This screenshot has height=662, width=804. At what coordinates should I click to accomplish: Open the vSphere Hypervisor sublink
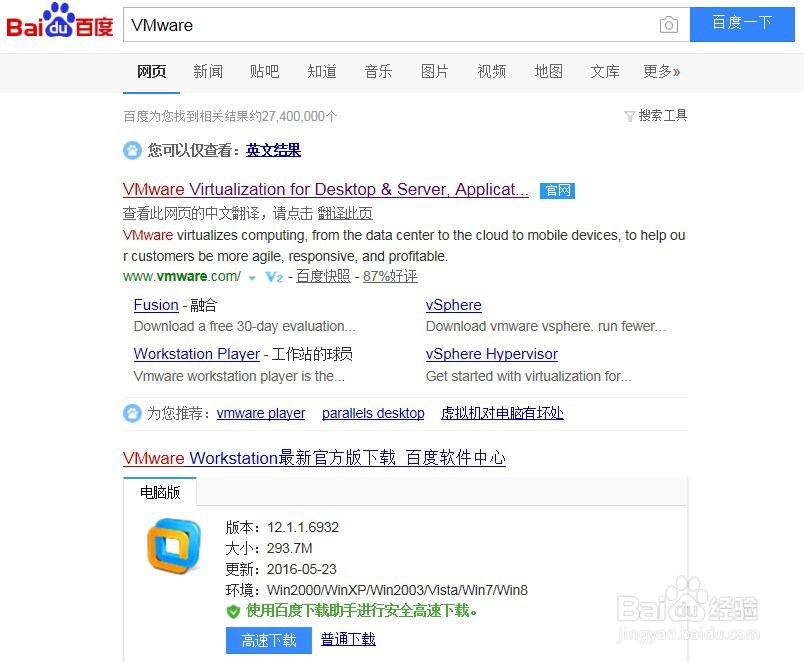point(492,354)
